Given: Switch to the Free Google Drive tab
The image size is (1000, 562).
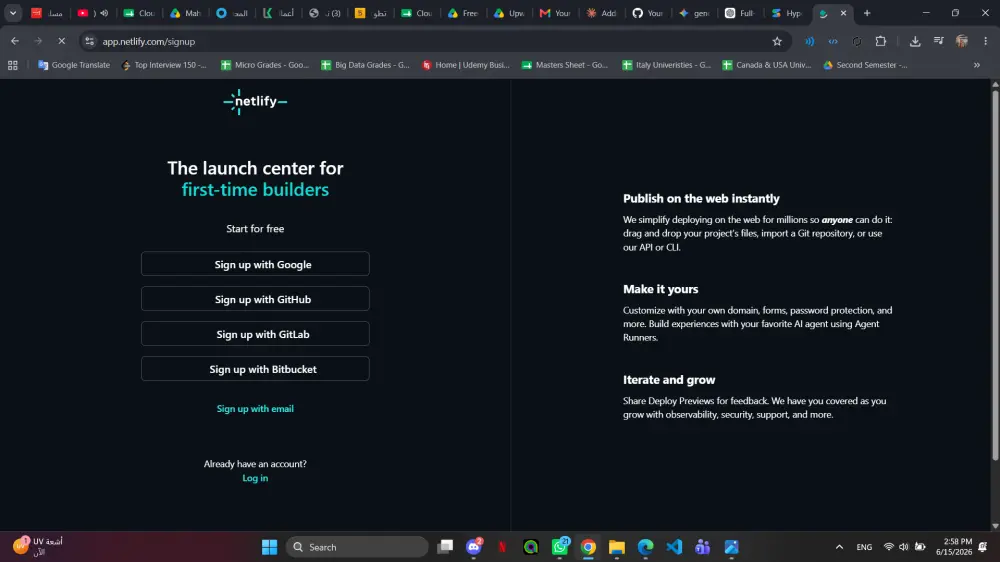Looking at the screenshot, I should (462, 13).
